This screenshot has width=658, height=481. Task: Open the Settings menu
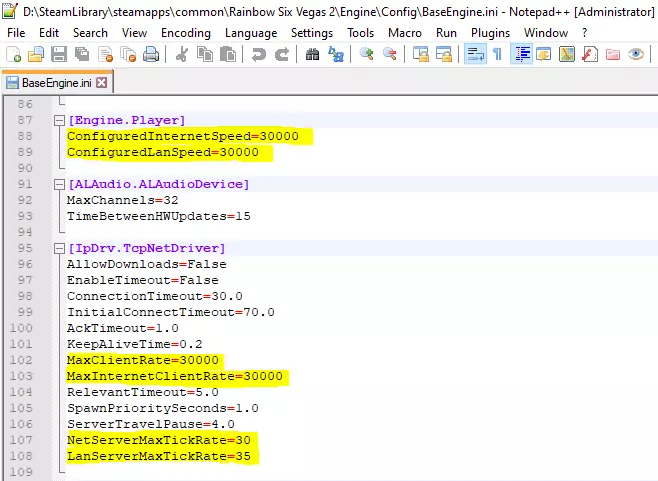pyautogui.click(x=312, y=33)
